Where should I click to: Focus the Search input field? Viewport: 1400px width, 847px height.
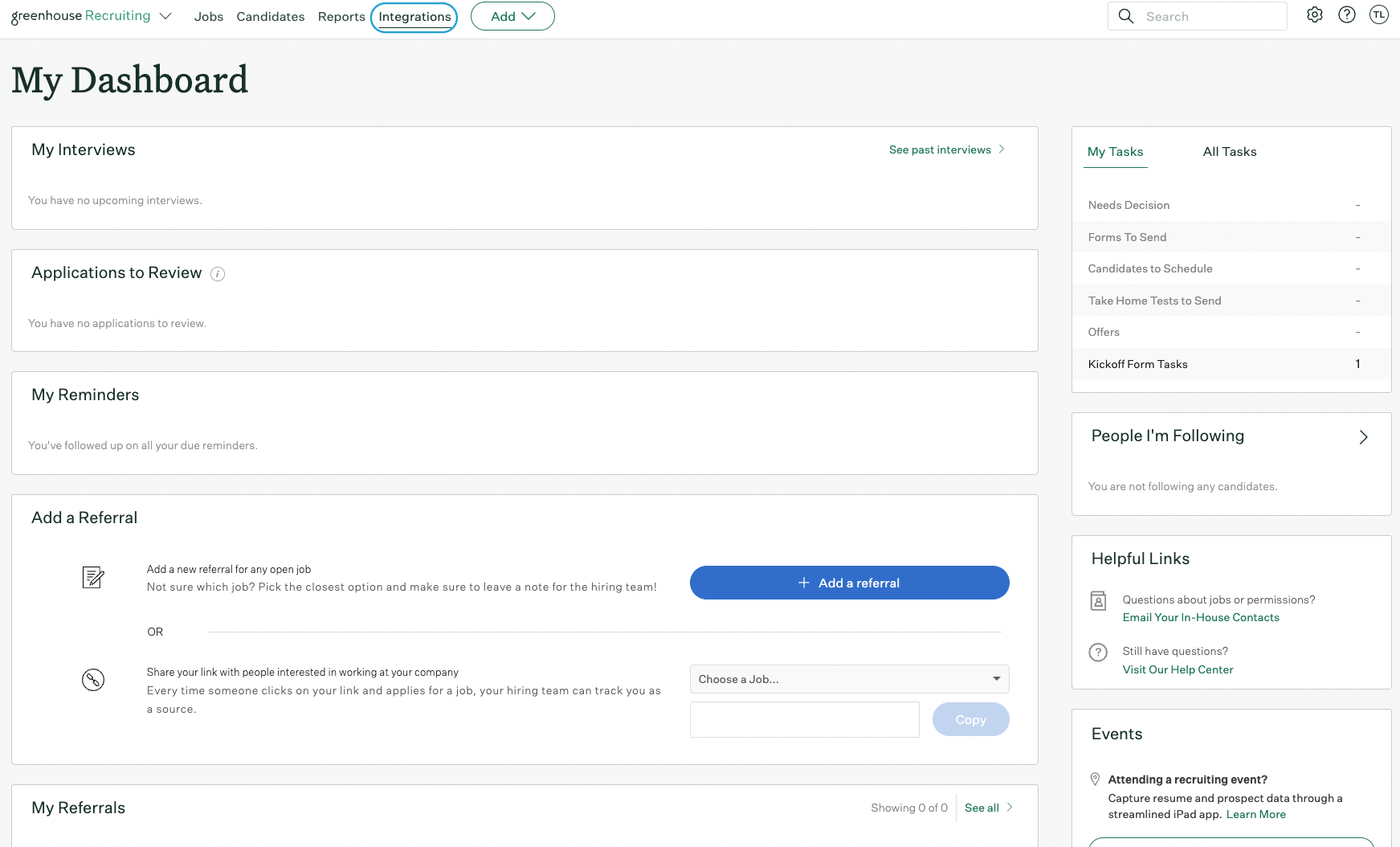point(1198,16)
